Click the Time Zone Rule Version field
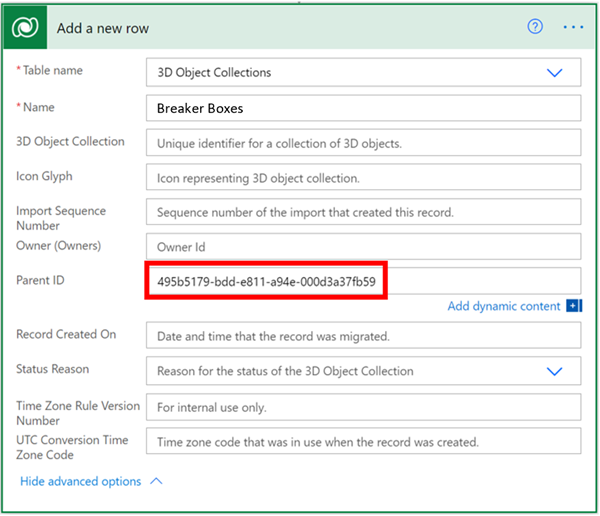 363,407
